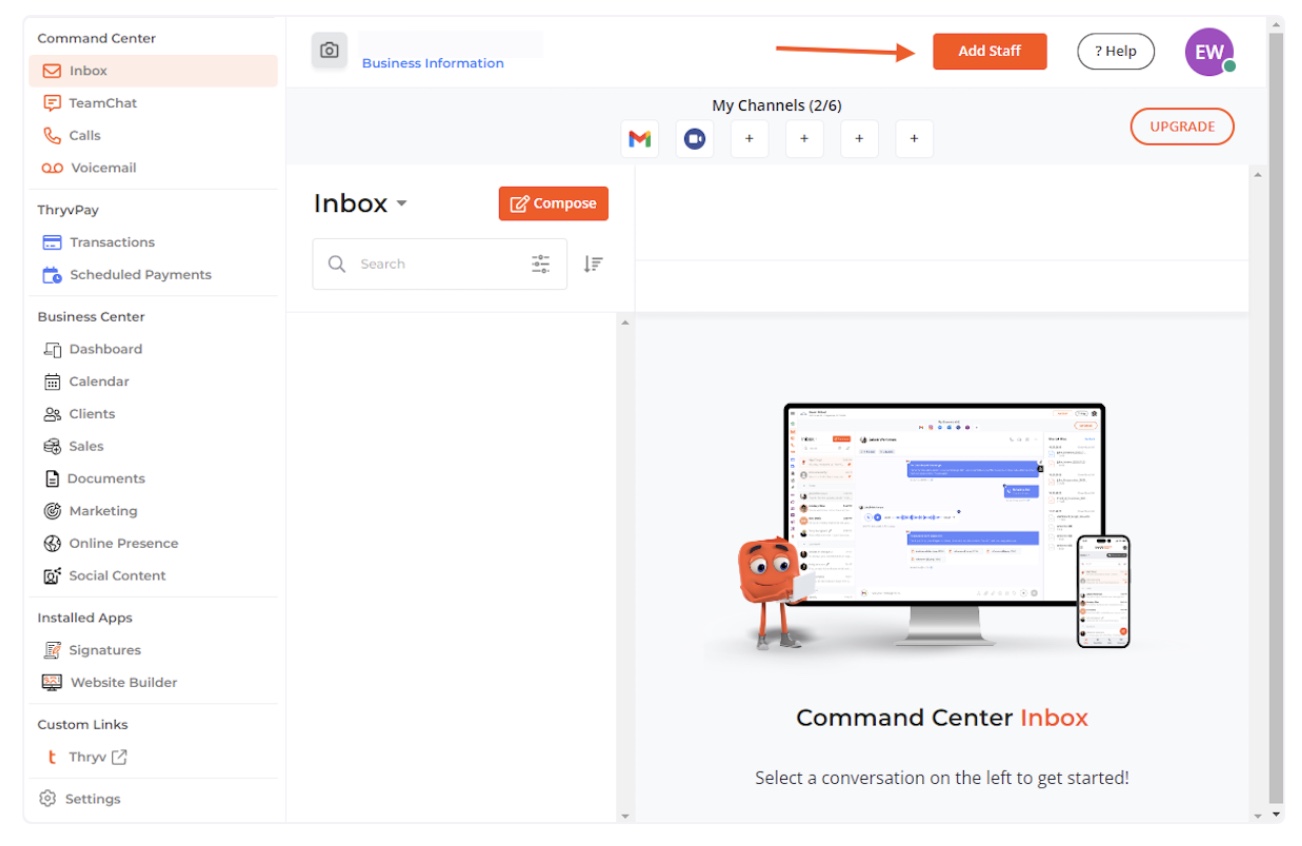
Task: Click the second plus channel button
Action: [804, 139]
